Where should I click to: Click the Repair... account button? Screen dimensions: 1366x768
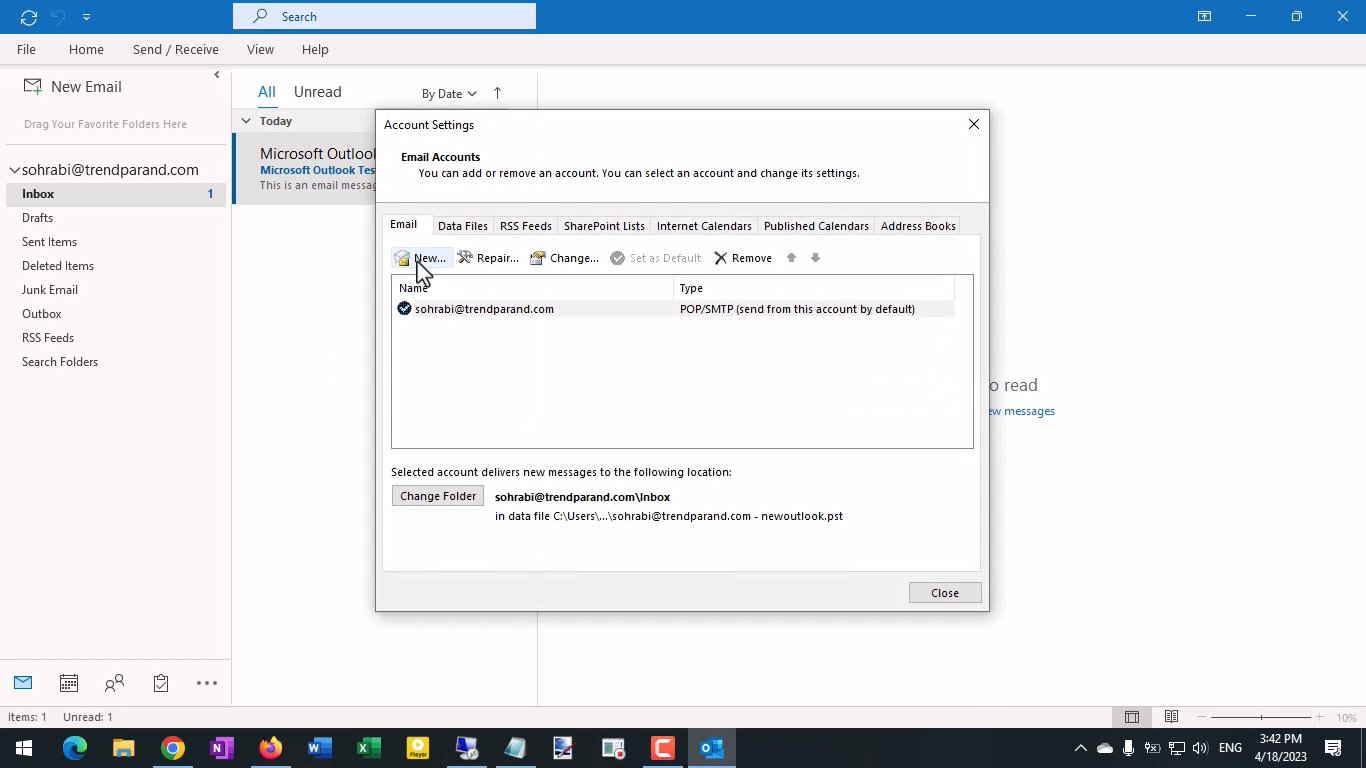pyautogui.click(x=488, y=258)
